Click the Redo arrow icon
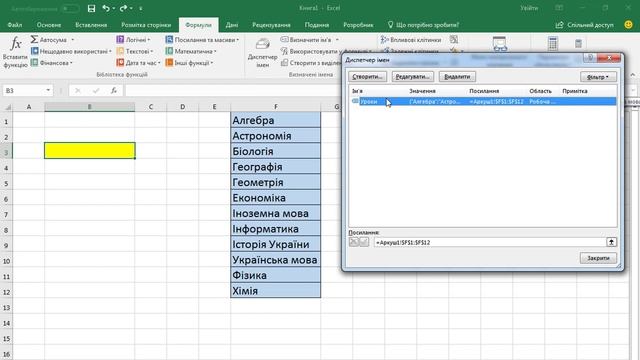The image size is (640, 360). click(x=123, y=8)
